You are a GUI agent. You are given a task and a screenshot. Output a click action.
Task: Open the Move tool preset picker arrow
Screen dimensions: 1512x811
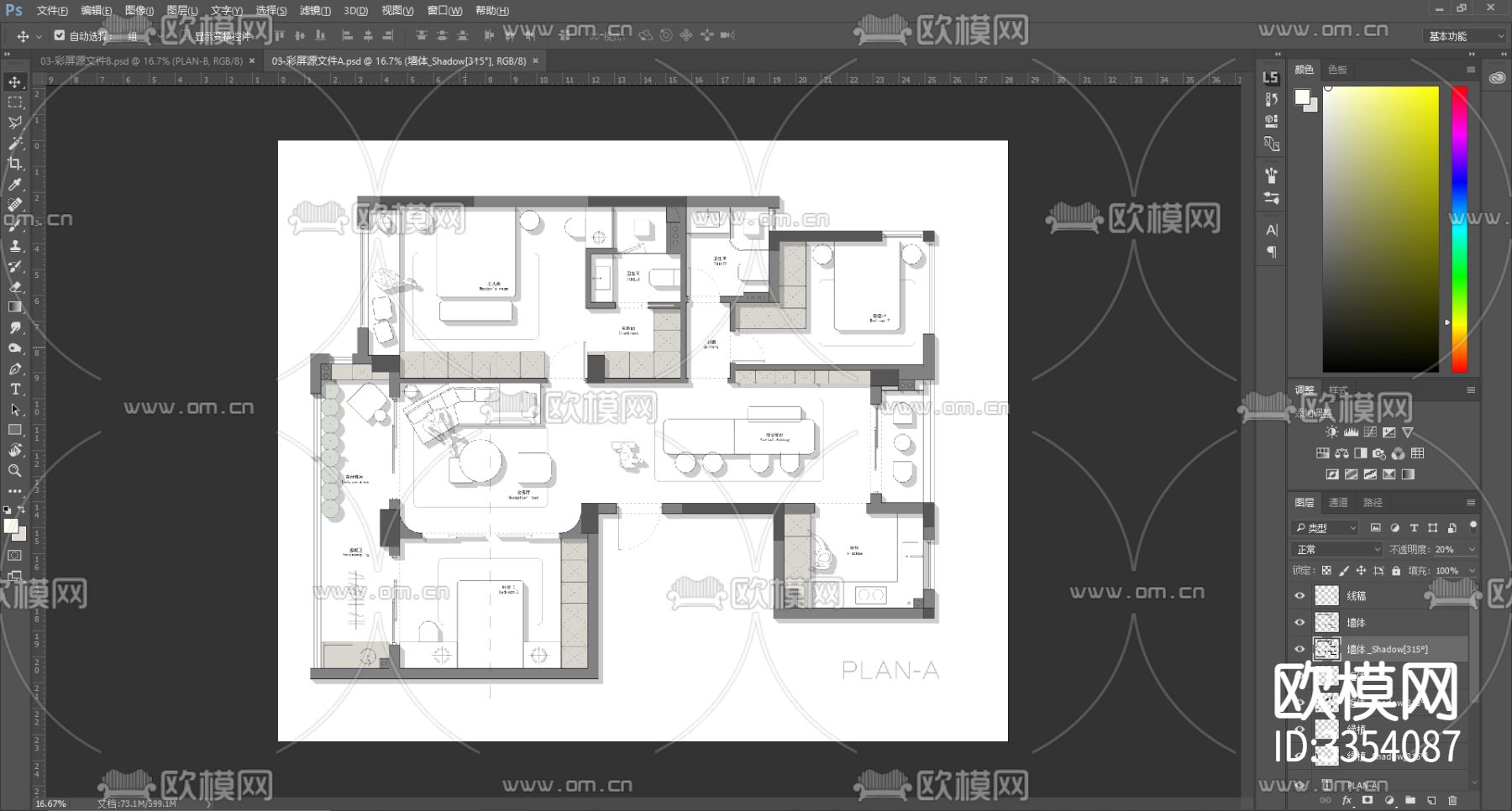pos(39,36)
